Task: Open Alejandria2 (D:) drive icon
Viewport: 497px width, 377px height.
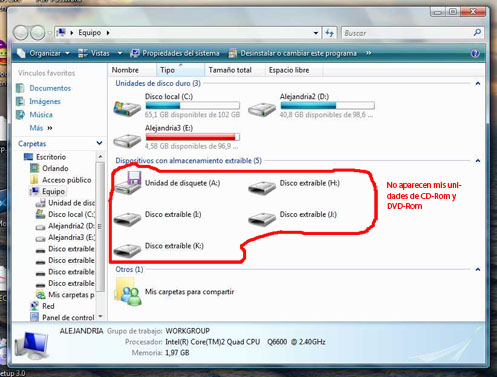Action: (x=262, y=109)
